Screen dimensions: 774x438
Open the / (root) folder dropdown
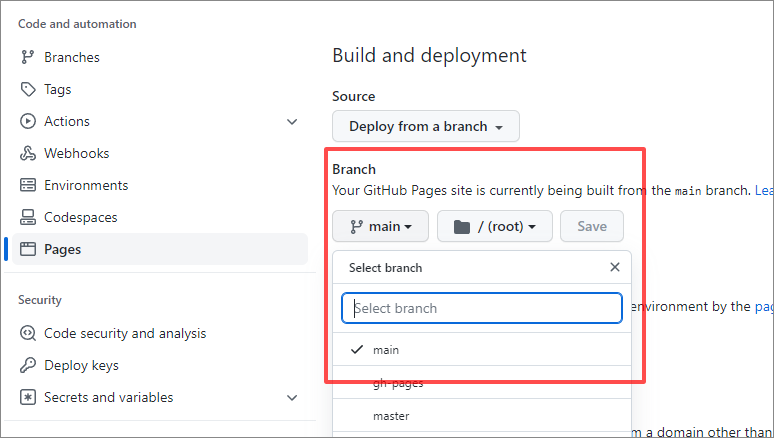coord(495,227)
